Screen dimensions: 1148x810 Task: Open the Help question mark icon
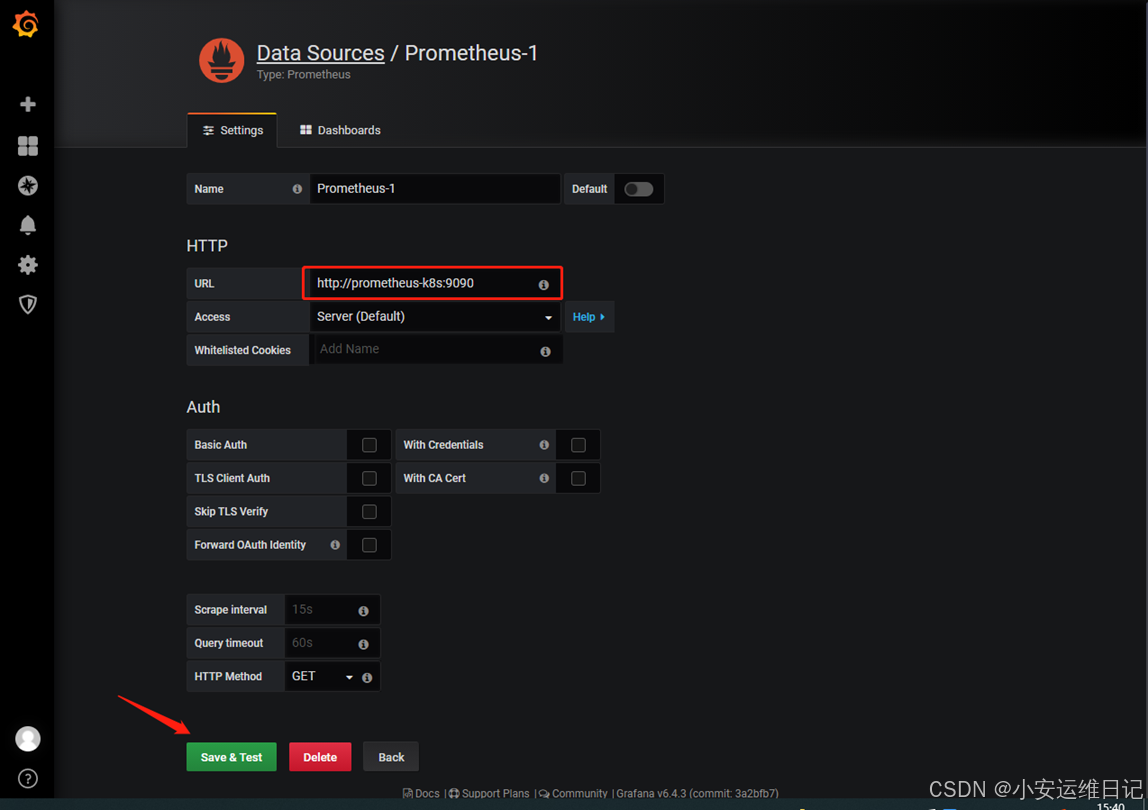(28, 779)
